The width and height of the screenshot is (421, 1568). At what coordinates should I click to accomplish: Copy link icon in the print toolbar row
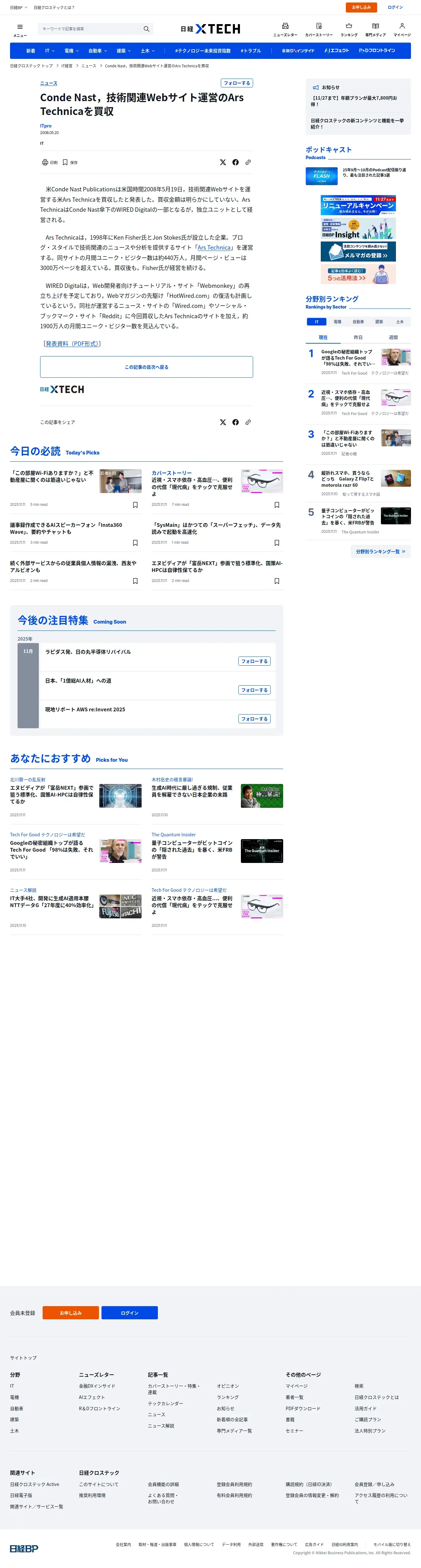click(x=247, y=163)
